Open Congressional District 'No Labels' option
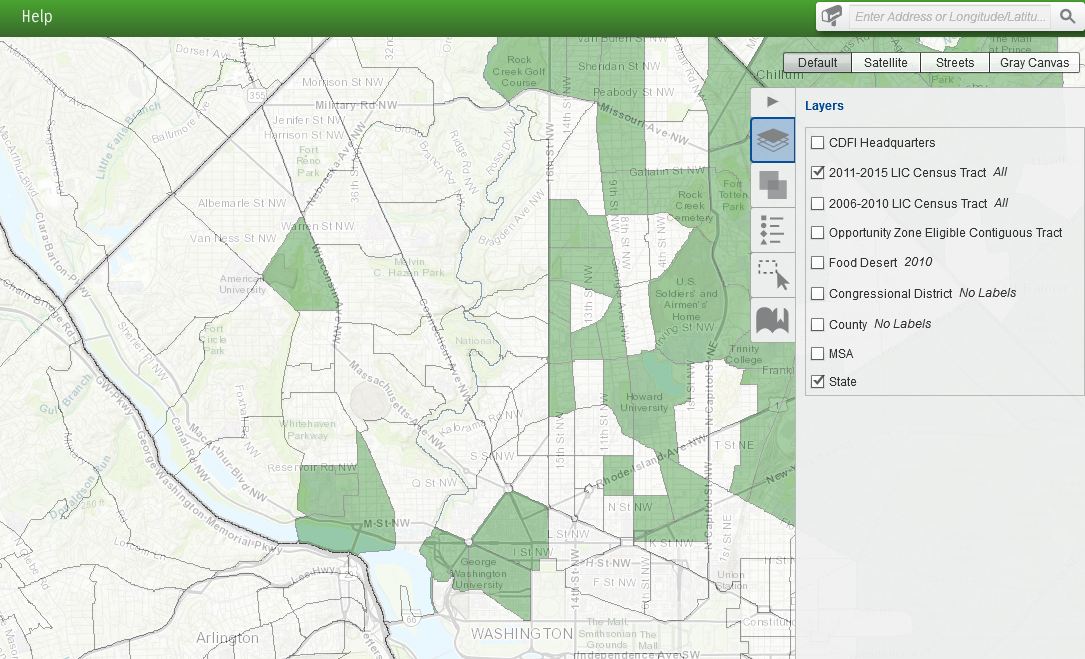 [987, 293]
